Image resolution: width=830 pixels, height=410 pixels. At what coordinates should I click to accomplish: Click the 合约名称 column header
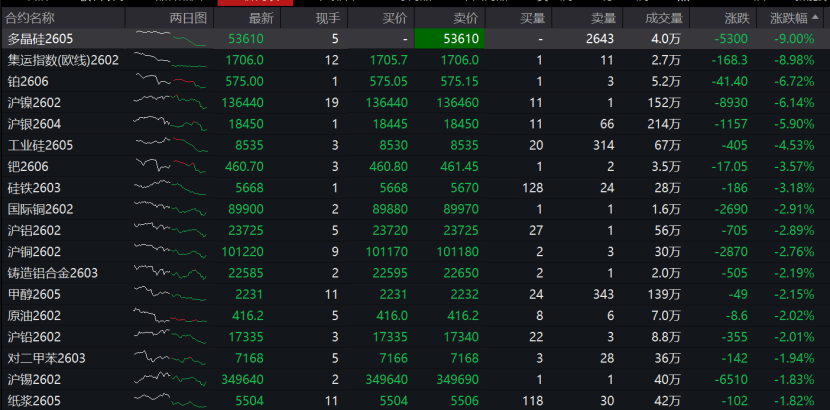click(x=31, y=18)
